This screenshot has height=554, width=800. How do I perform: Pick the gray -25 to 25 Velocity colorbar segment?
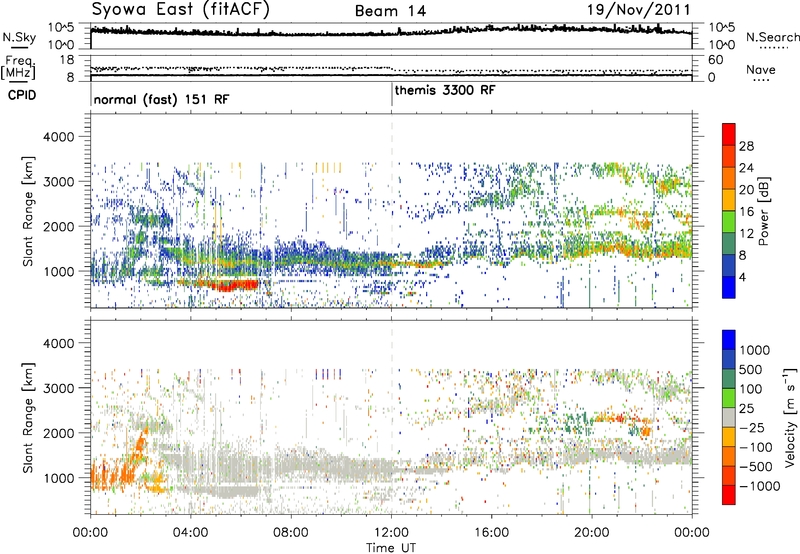(x=729, y=418)
